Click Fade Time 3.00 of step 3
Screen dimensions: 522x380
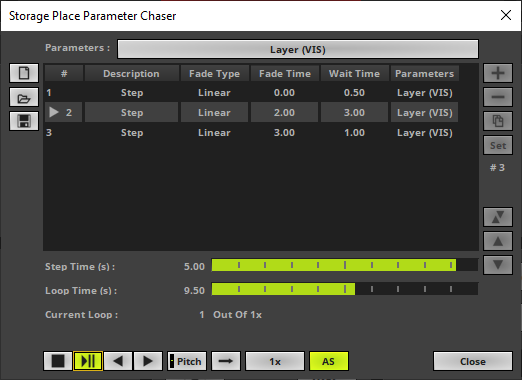point(284,133)
